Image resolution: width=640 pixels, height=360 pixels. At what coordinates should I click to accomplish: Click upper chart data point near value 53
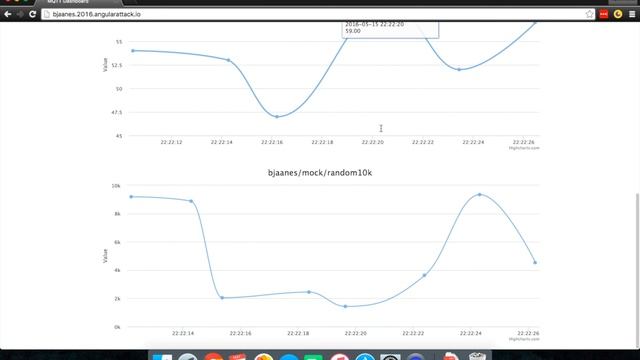pos(229,60)
